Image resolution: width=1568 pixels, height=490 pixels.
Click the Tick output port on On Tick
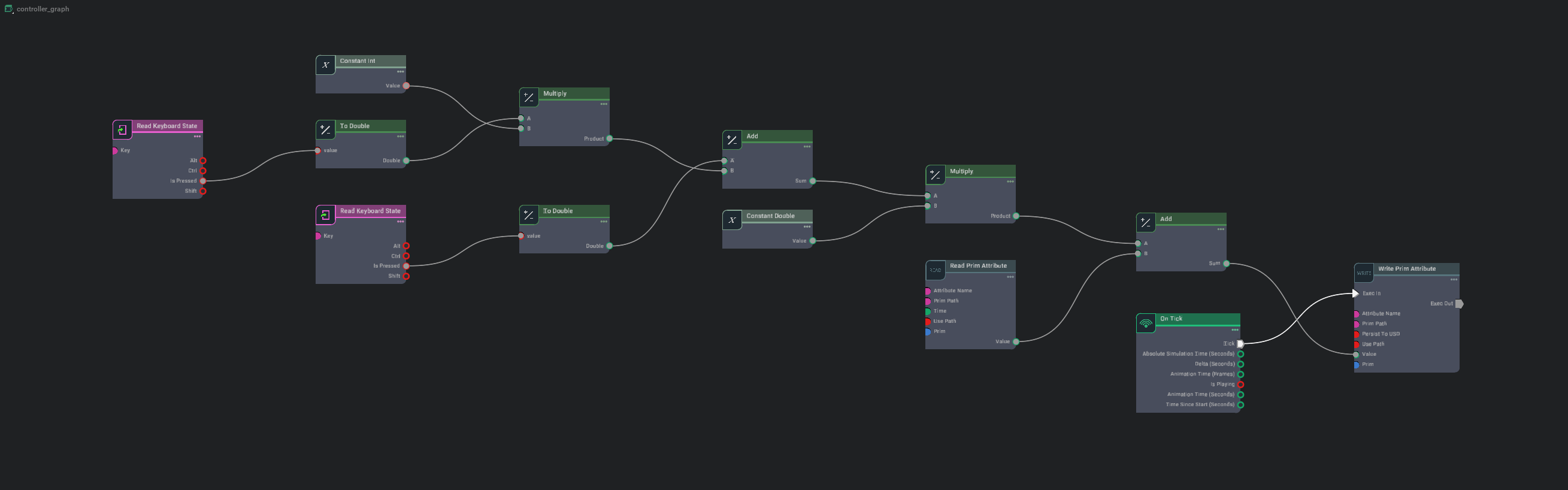[1240, 344]
